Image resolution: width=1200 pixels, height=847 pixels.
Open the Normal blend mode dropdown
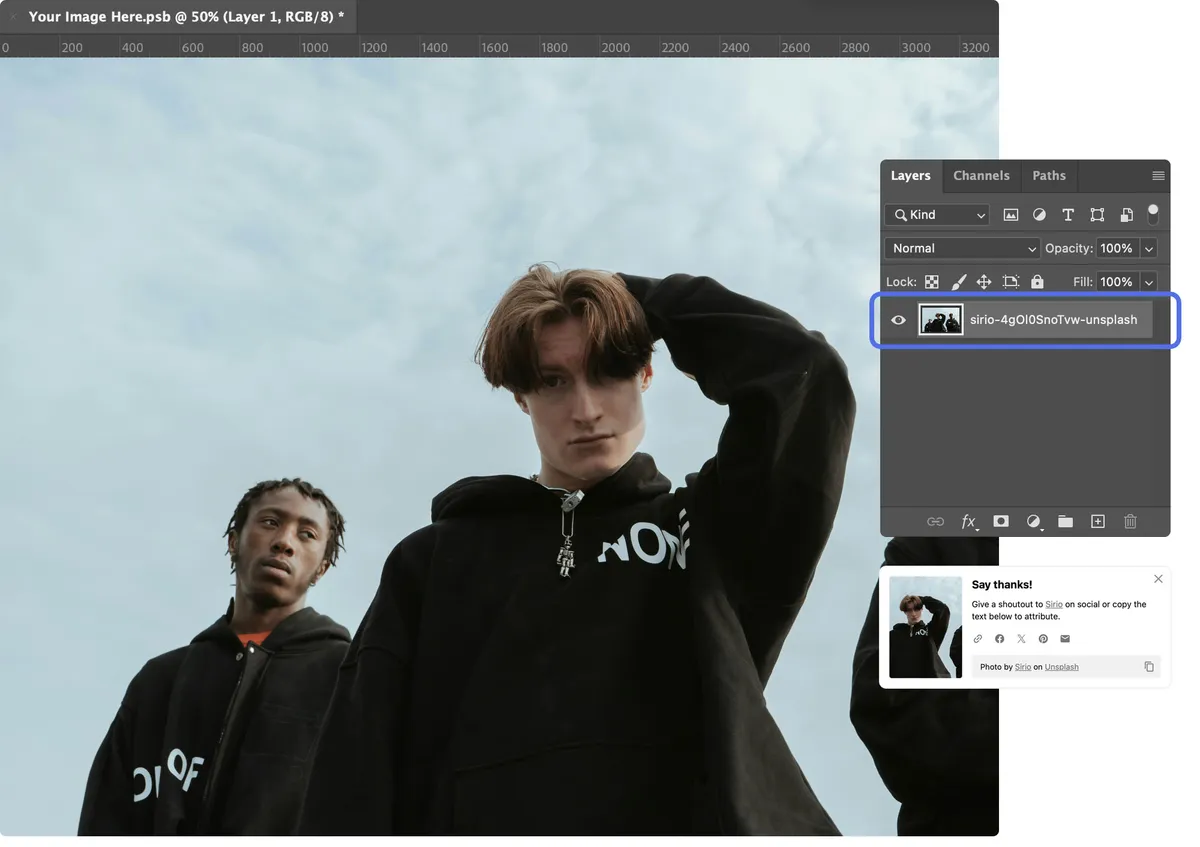(x=962, y=248)
